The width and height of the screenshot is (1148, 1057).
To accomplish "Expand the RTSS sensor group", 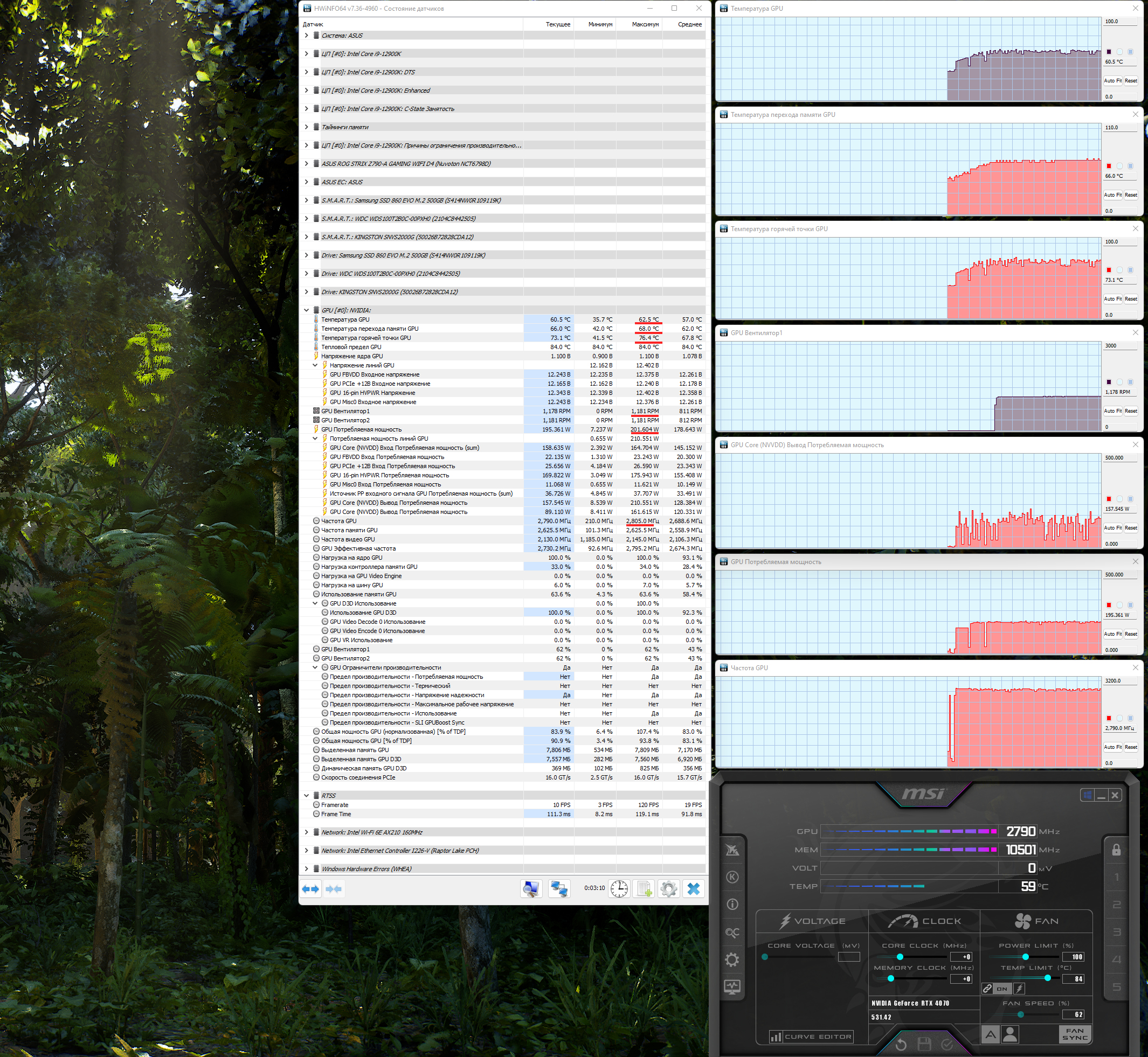I will coord(306,796).
